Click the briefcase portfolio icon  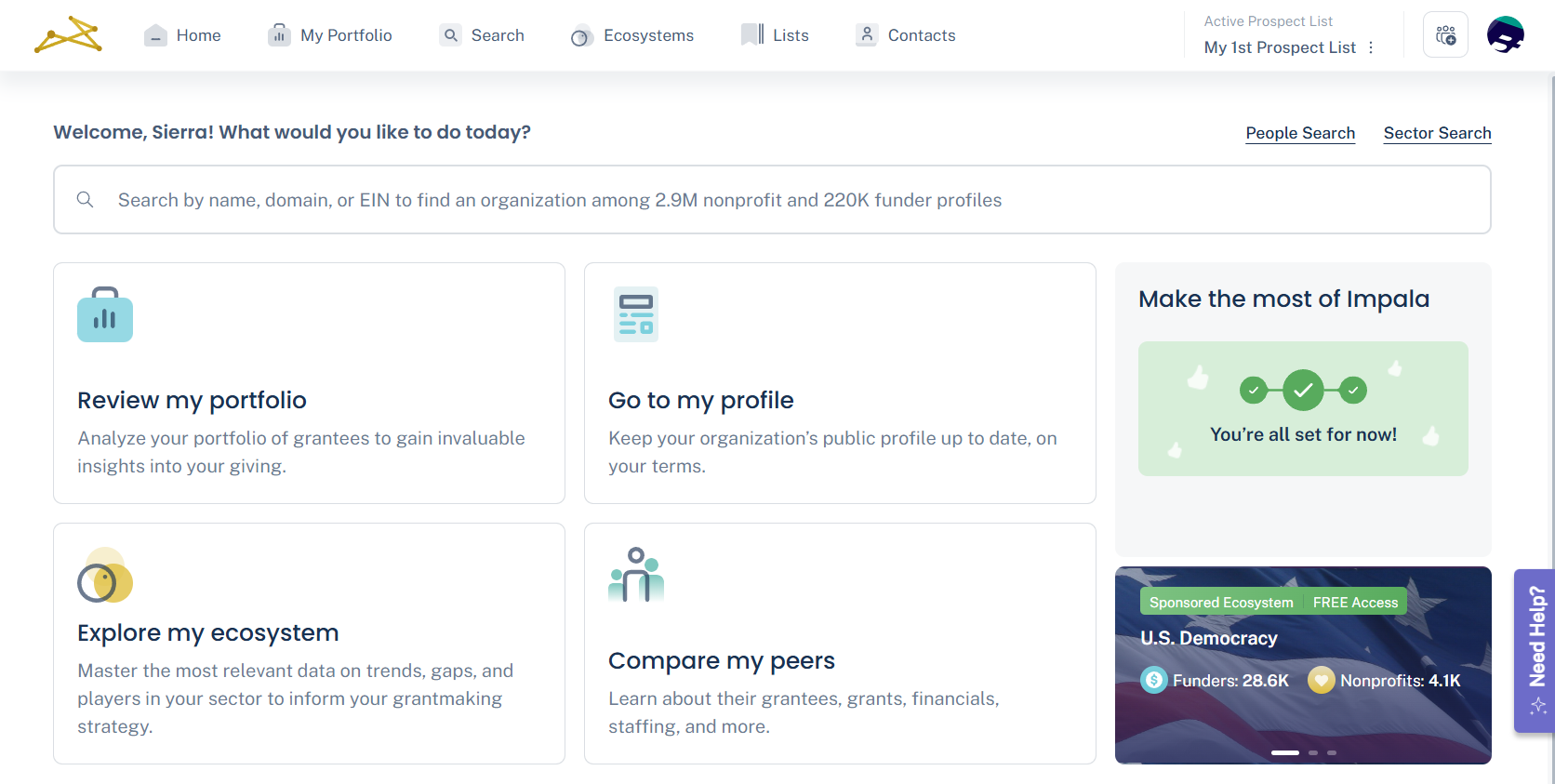(105, 314)
